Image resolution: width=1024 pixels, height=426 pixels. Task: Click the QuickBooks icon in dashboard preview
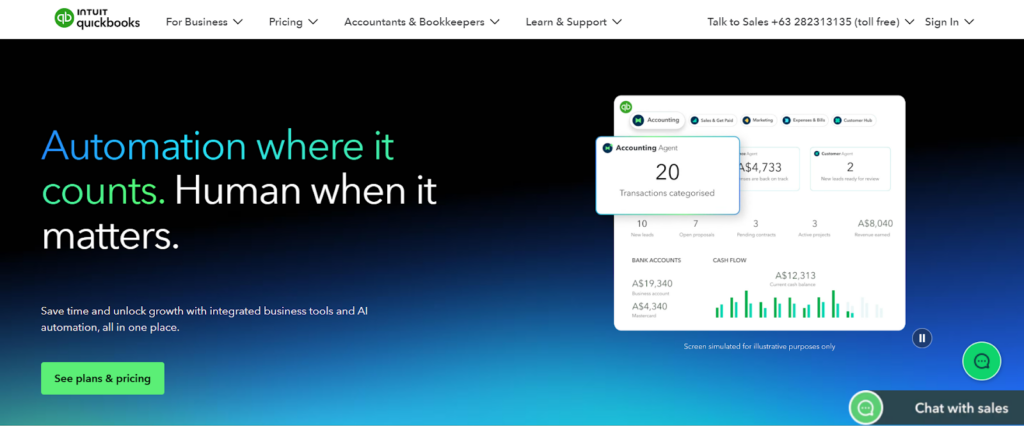[626, 107]
